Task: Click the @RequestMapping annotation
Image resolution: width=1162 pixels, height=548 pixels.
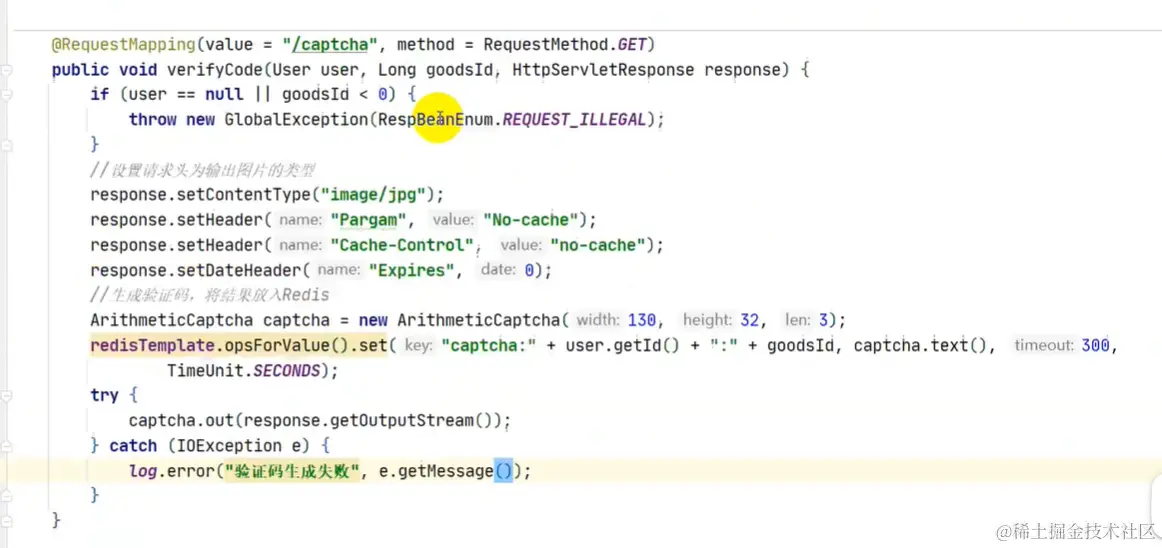Action: 124,44
